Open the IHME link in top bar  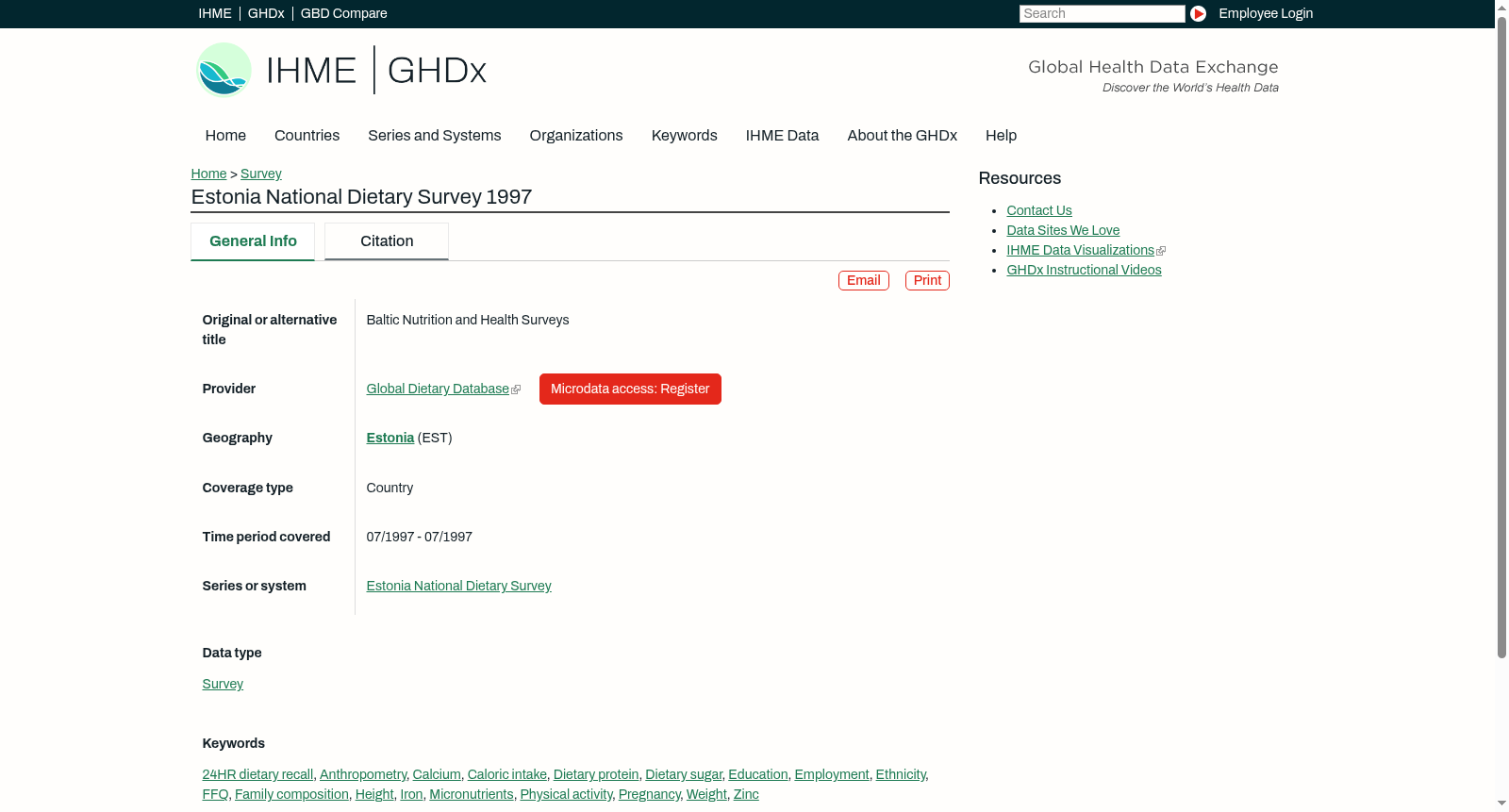coord(215,13)
